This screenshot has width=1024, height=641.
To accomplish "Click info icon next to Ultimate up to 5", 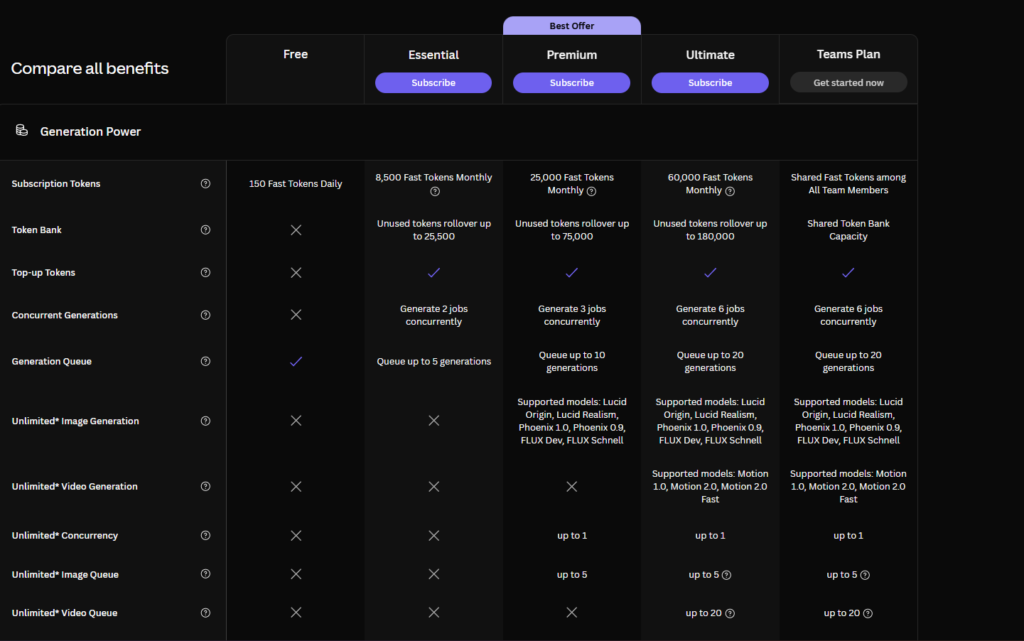I will tap(727, 575).
